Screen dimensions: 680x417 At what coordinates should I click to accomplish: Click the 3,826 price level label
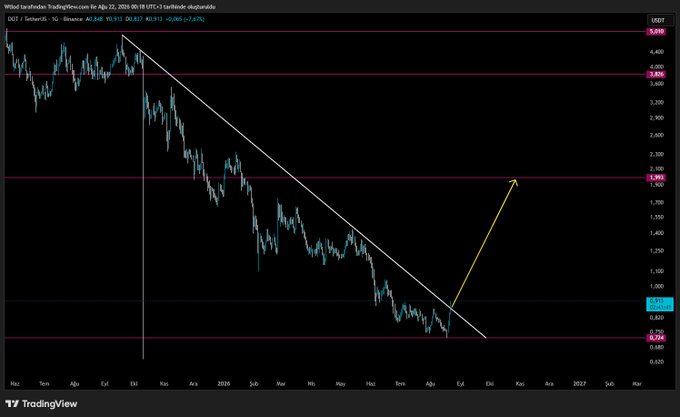656,74
